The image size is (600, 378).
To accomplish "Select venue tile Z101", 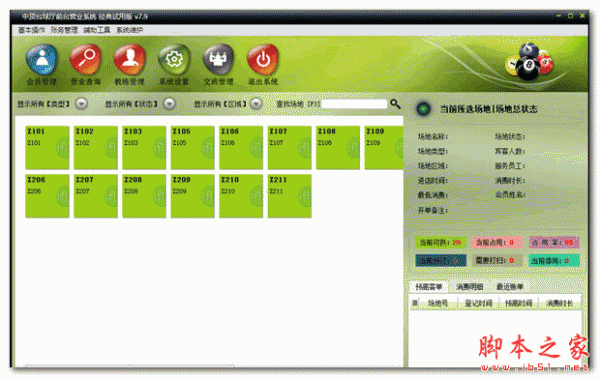I will [x=47, y=148].
